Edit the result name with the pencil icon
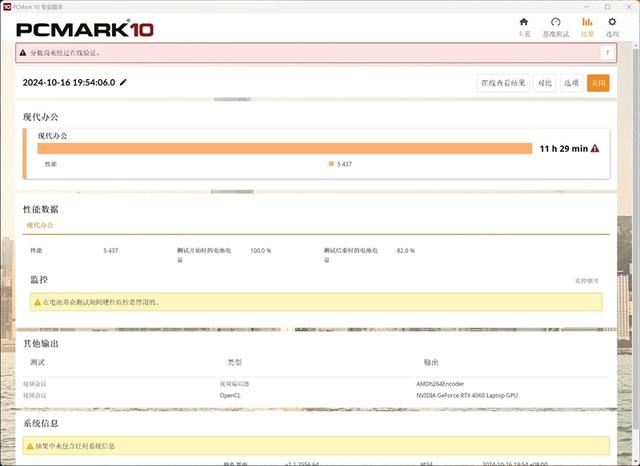 click(x=123, y=82)
